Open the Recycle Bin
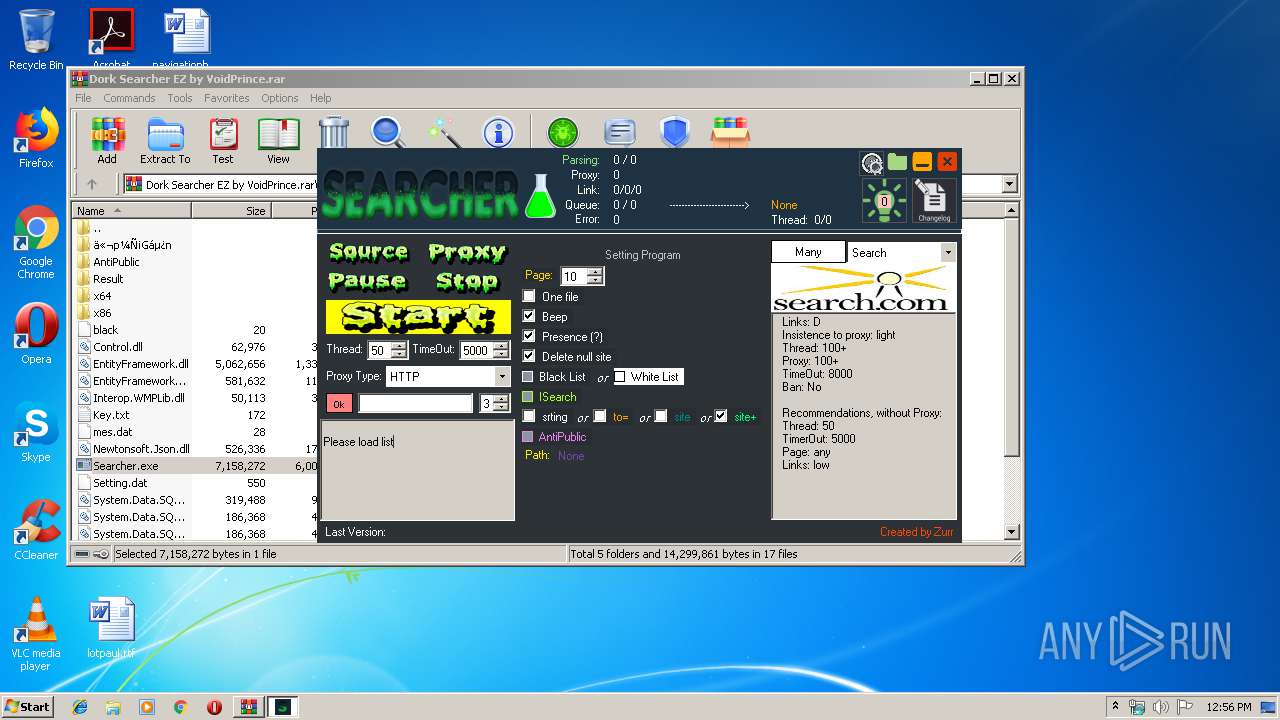Image resolution: width=1280 pixels, height=720 pixels. point(36,40)
